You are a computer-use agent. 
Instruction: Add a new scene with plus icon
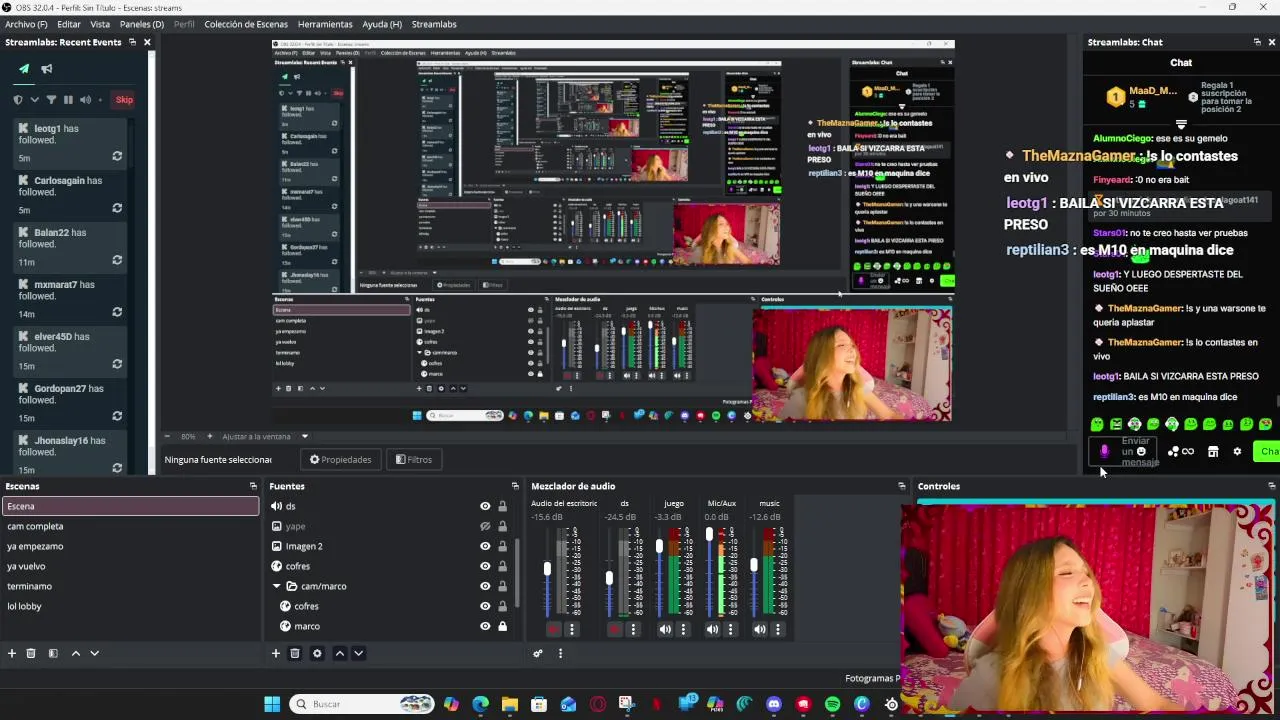[12, 653]
